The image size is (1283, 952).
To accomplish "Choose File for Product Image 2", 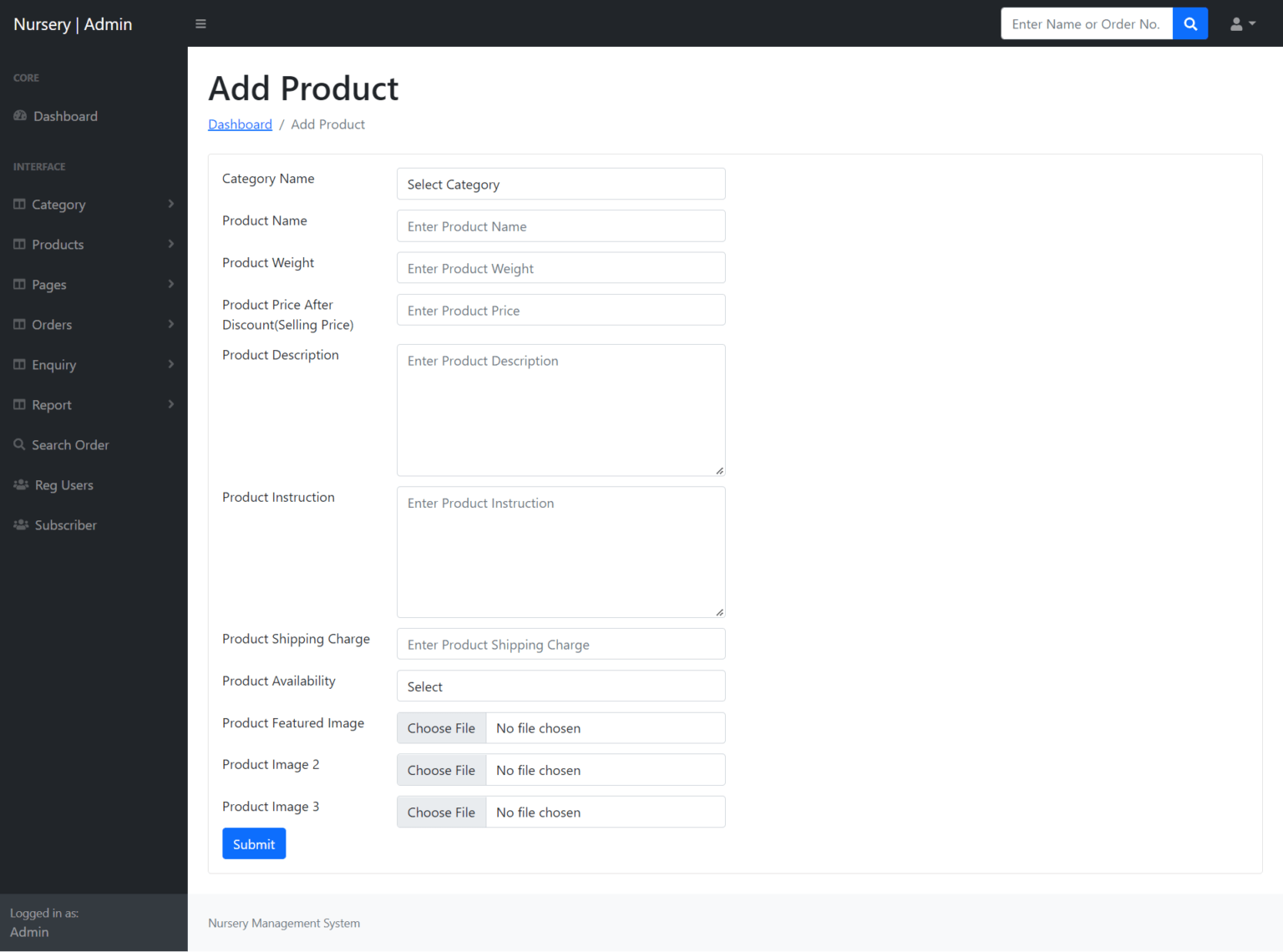I will coord(441,770).
